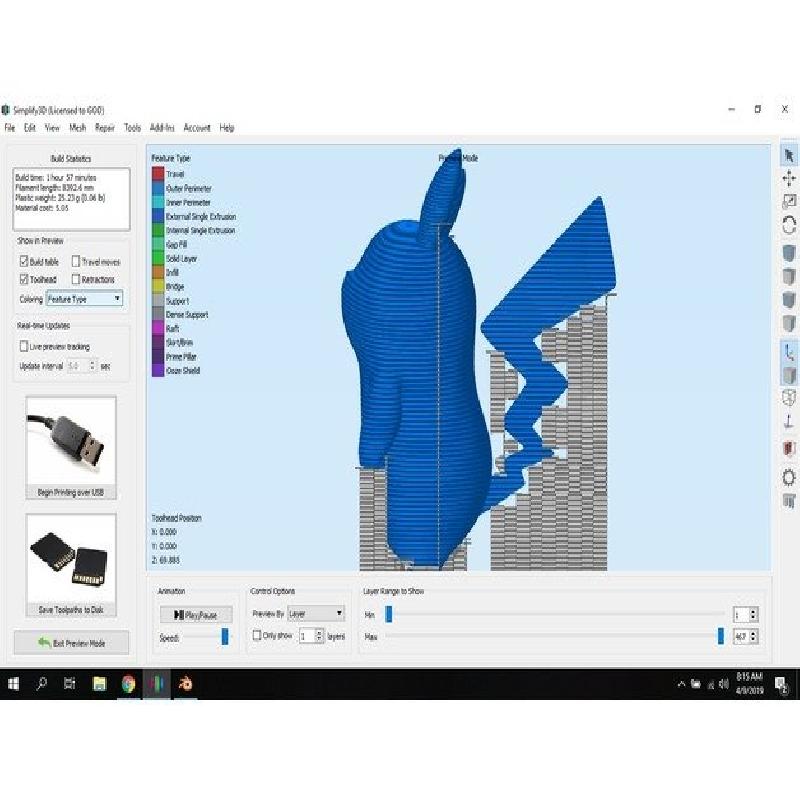The width and height of the screenshot is (800, 800).
Task: Click the USB cable image
Action: pyautogui.click(x=71, y=442)
